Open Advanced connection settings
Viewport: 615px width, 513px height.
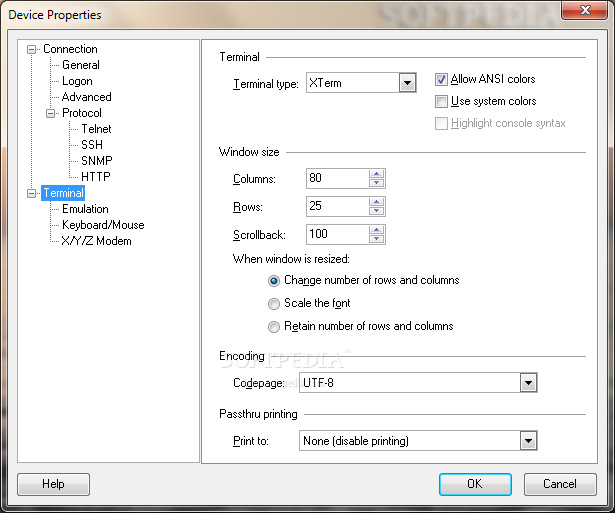coord(87,97)
